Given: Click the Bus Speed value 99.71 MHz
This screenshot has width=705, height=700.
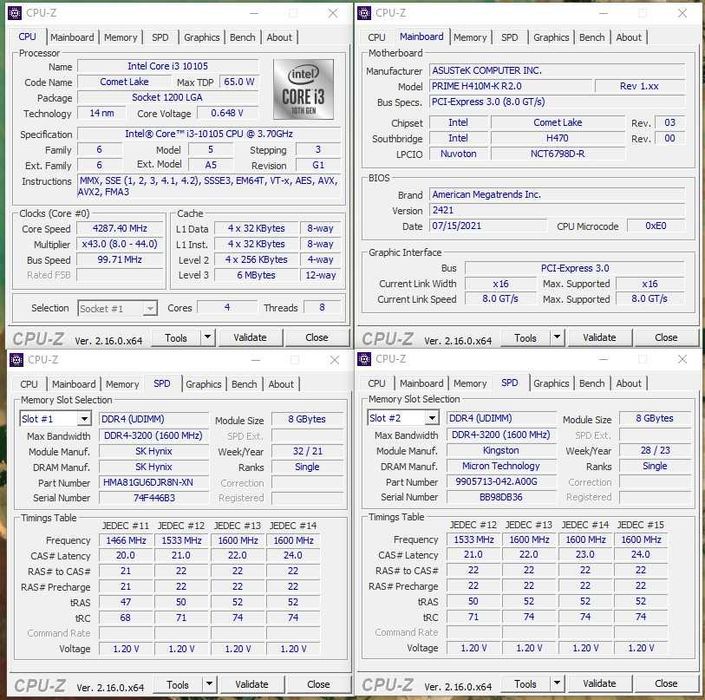Looking at the screenshot, I should [x=120, y=260].
